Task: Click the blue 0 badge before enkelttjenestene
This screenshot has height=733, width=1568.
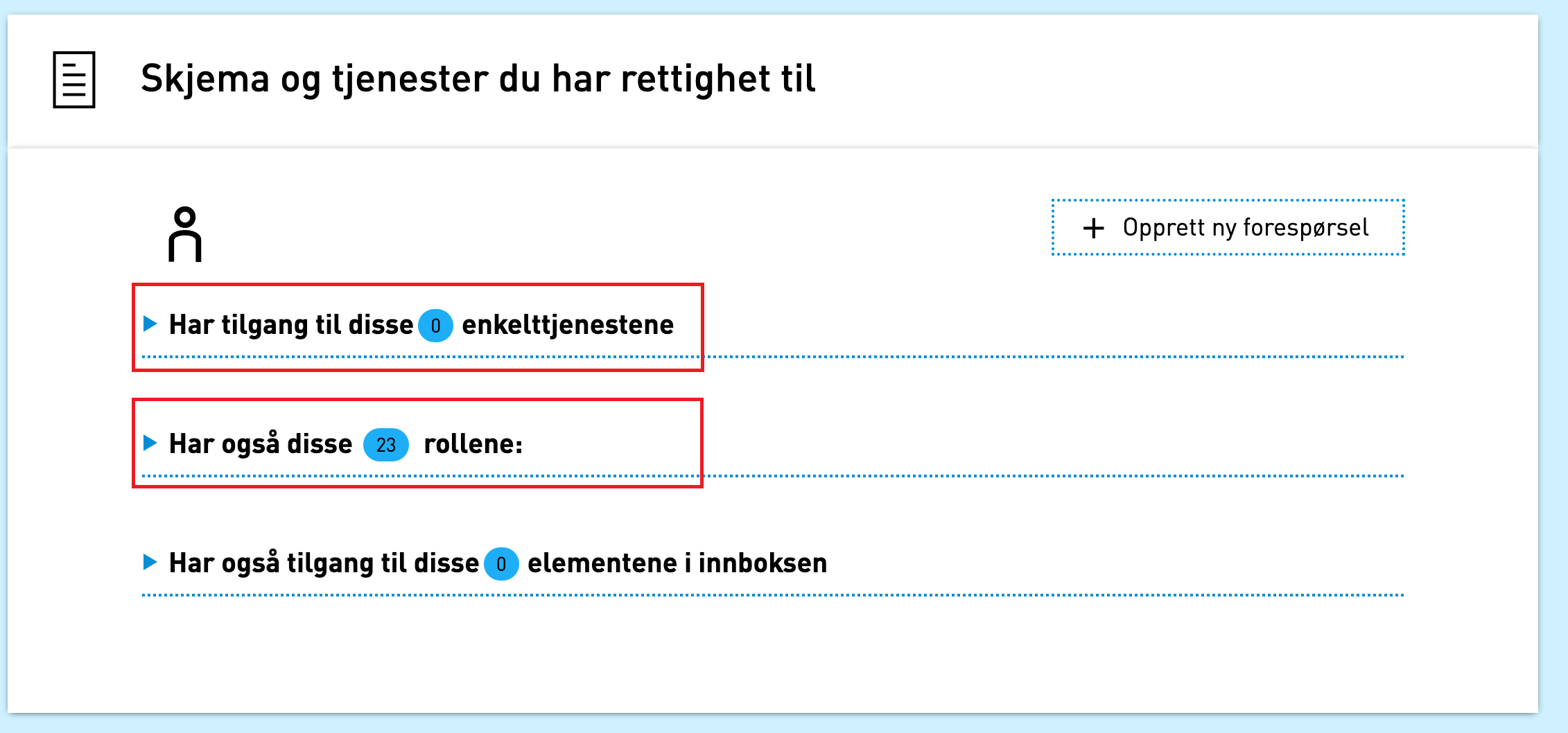Action: 435,326
